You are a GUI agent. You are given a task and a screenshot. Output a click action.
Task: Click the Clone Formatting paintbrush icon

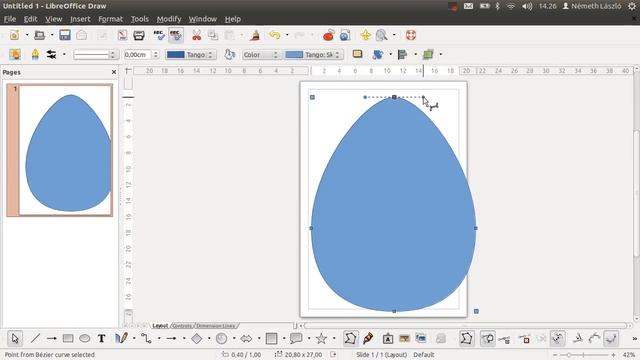(255, 35)
